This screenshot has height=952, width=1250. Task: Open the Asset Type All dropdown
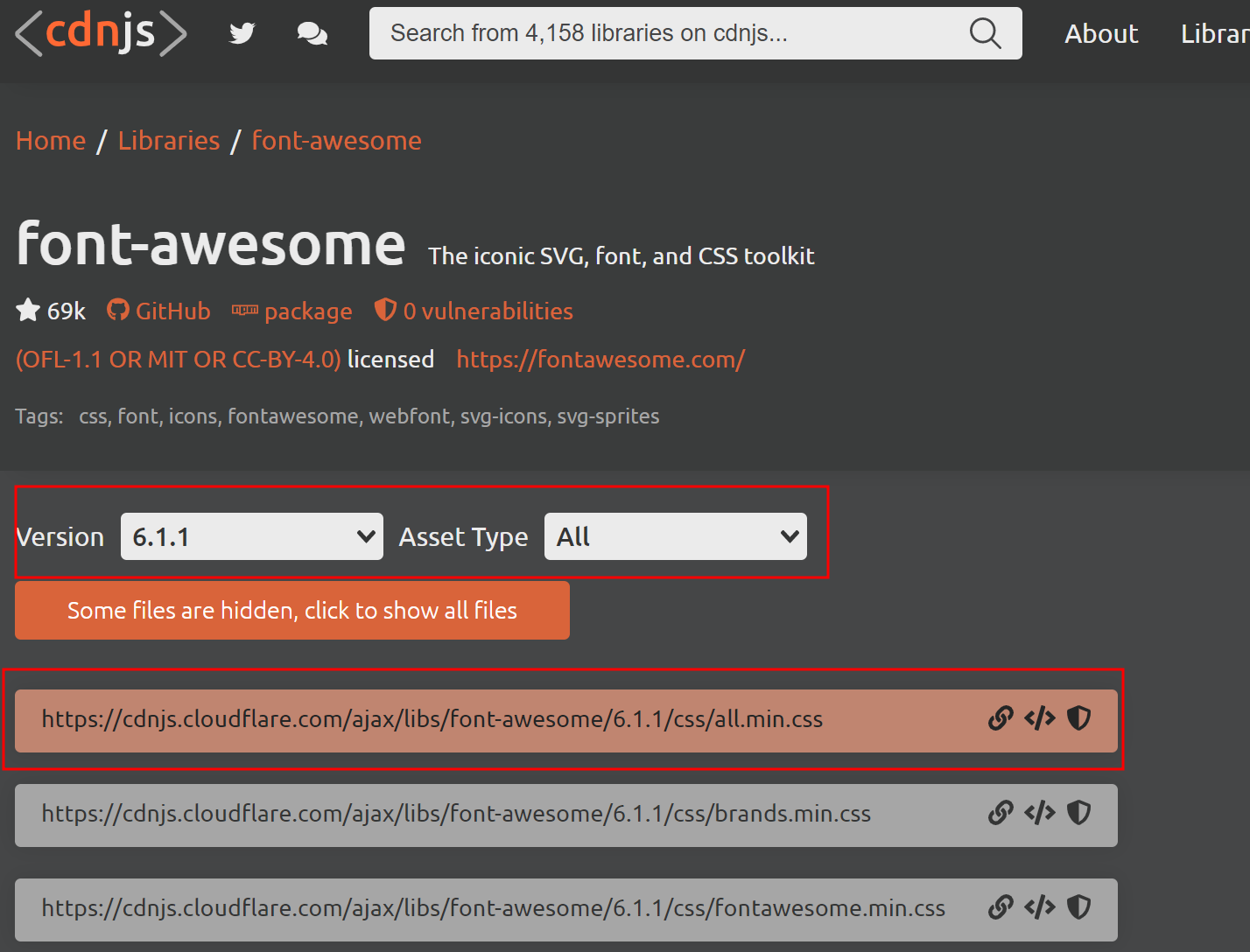click(676, 536)
